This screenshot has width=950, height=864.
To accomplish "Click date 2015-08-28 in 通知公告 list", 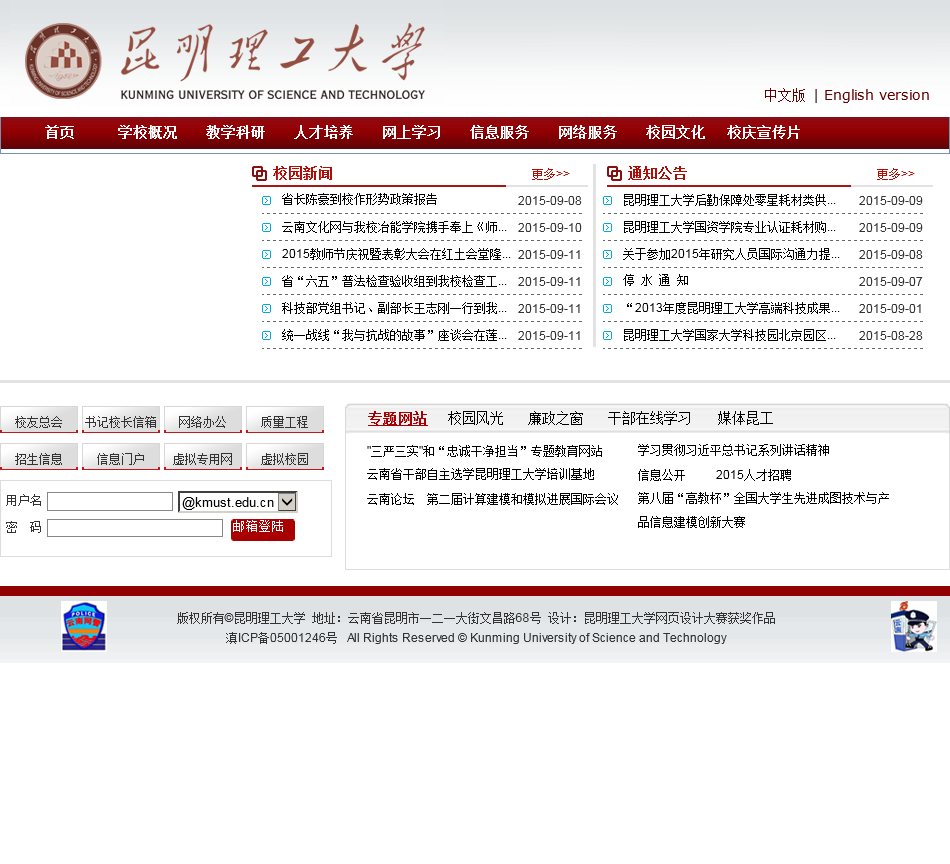I will [891, 336].
